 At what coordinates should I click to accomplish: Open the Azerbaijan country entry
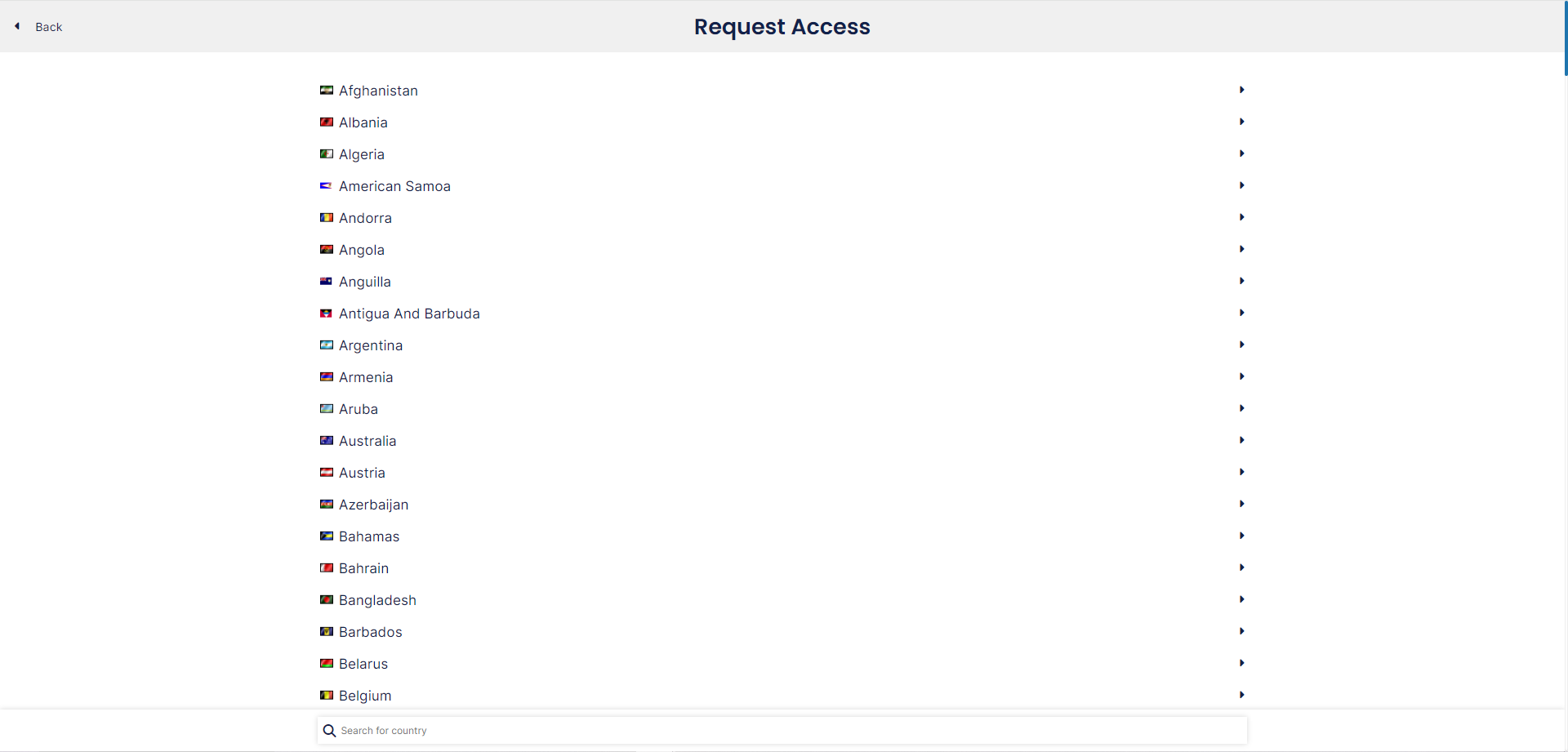tap(782, 505)
